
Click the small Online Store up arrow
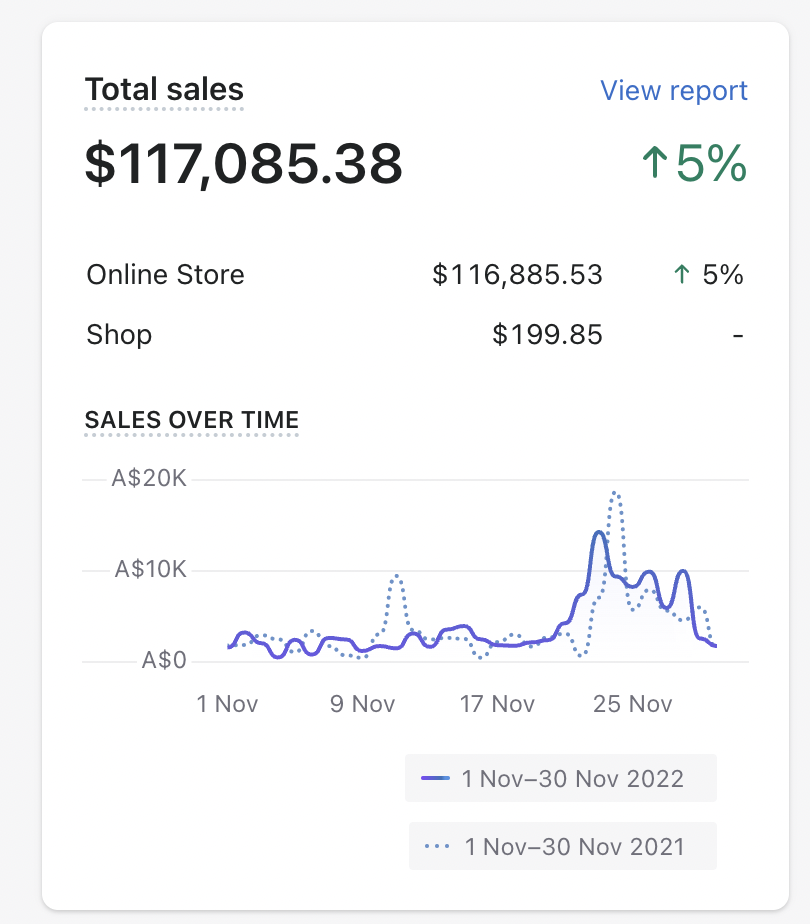coord(682,275)
